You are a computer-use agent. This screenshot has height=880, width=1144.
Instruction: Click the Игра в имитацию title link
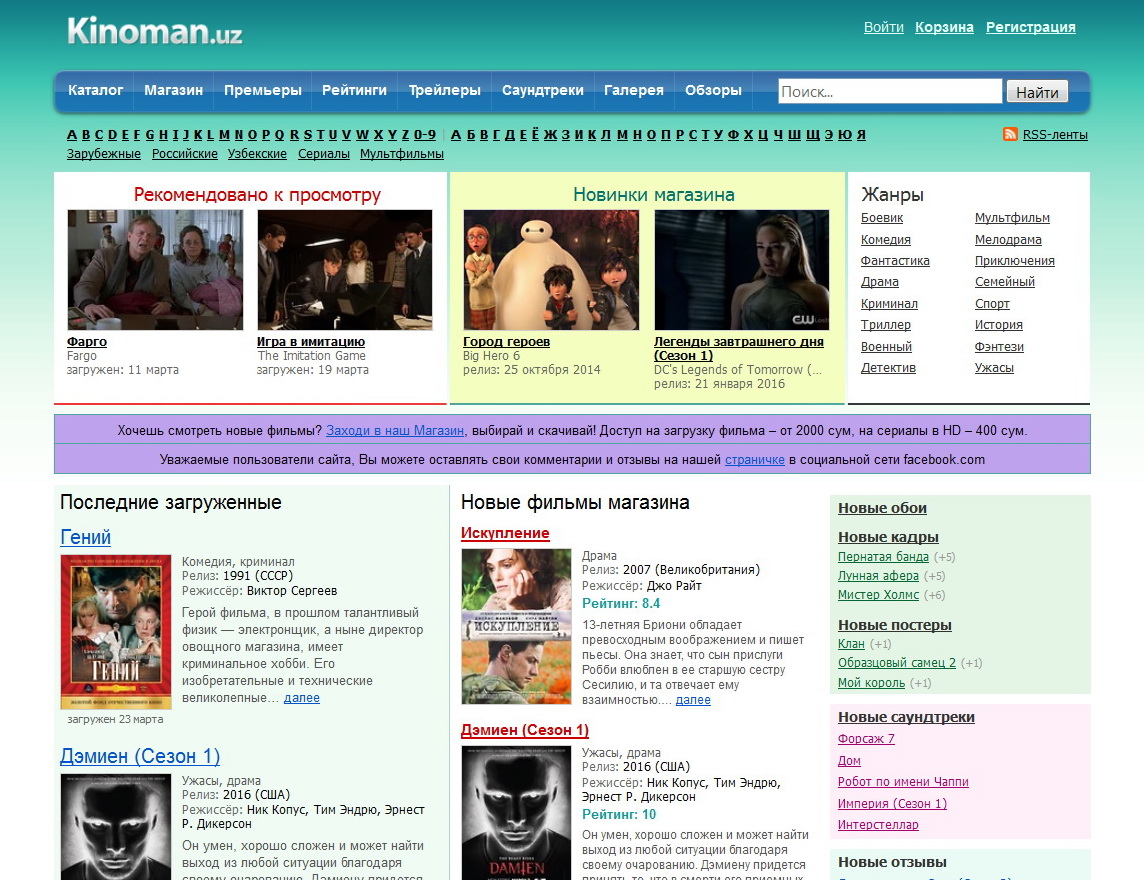(311, 341)
